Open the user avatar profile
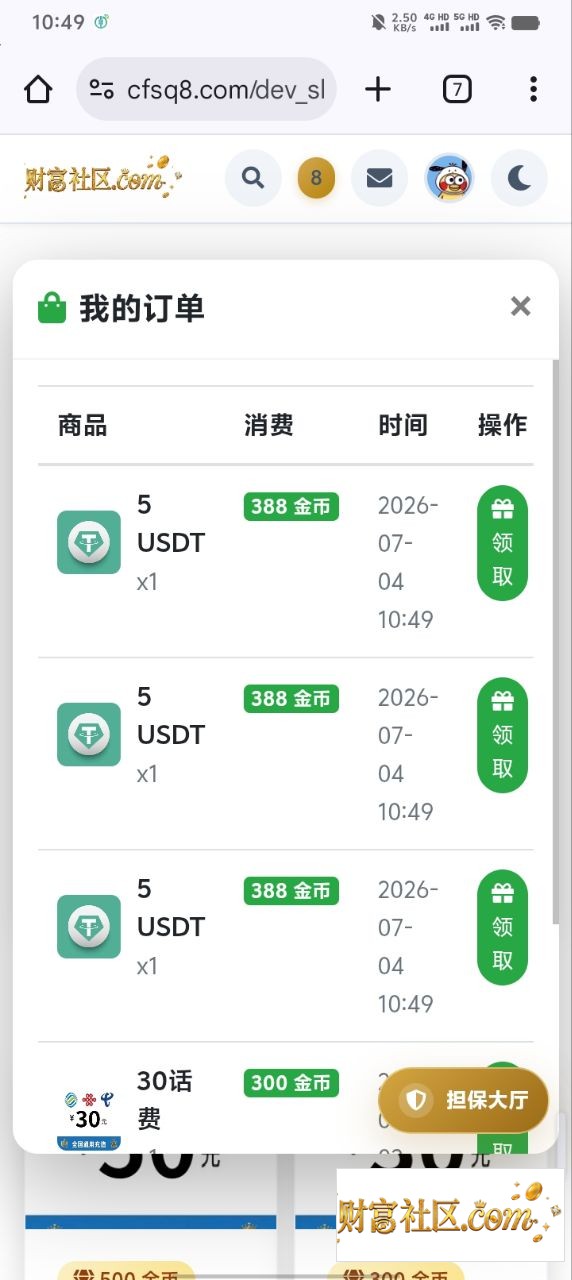This screenshot has height=1280, width=572. coord(449,179)
